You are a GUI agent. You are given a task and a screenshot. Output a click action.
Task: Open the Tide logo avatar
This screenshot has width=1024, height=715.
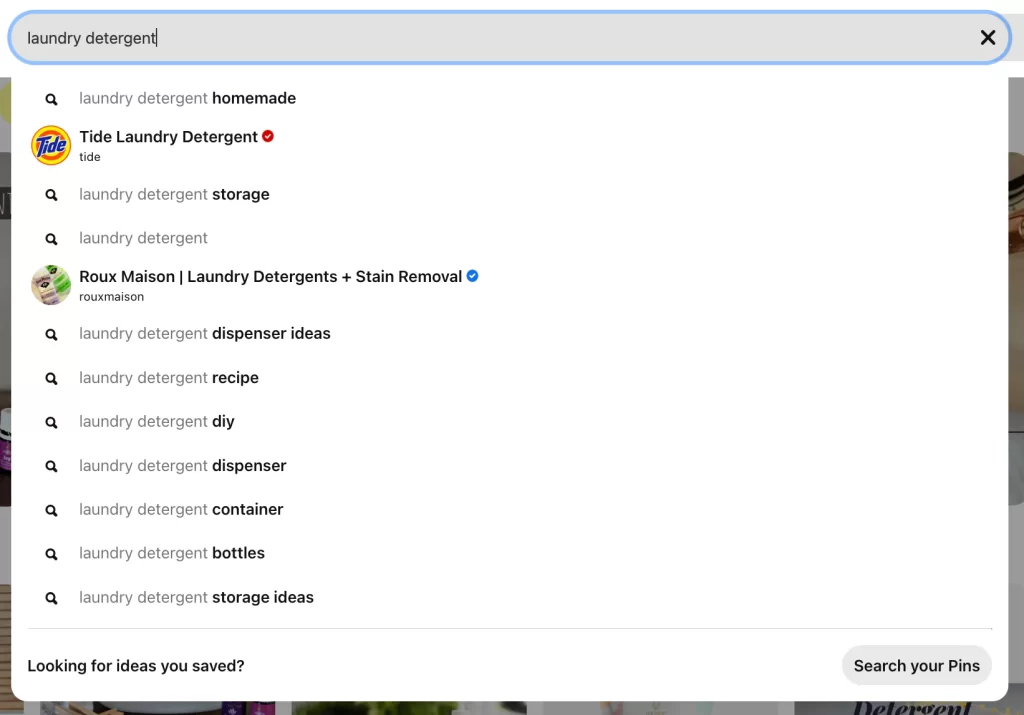[x=51, y=146]
